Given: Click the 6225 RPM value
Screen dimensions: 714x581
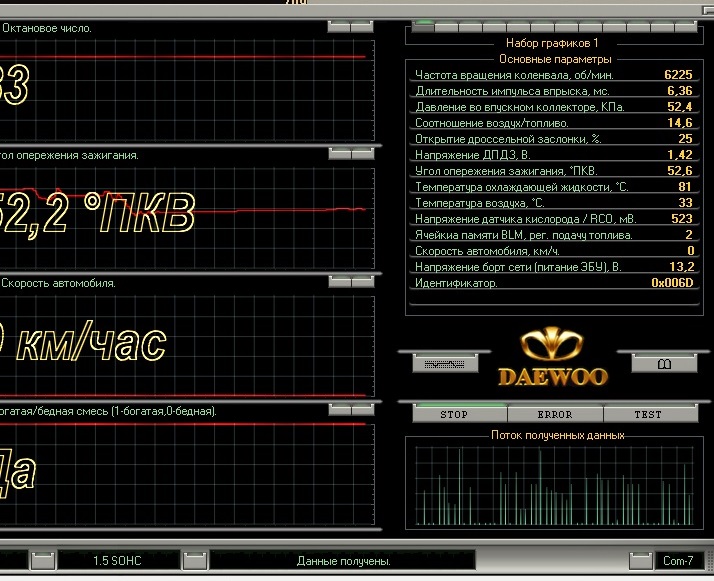Looking at the screenshot, I should click(678, 75).
